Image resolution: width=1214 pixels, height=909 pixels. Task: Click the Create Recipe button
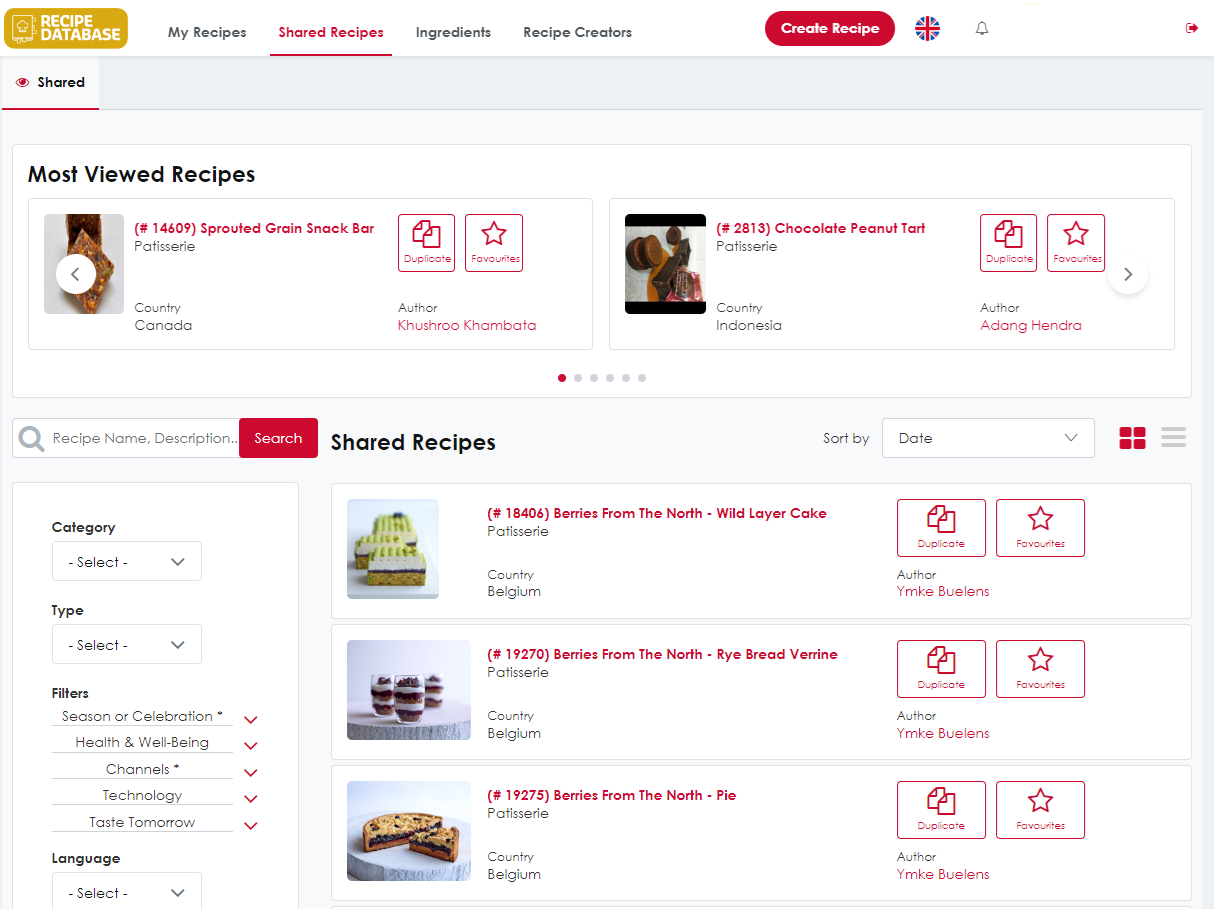[829, 29]
